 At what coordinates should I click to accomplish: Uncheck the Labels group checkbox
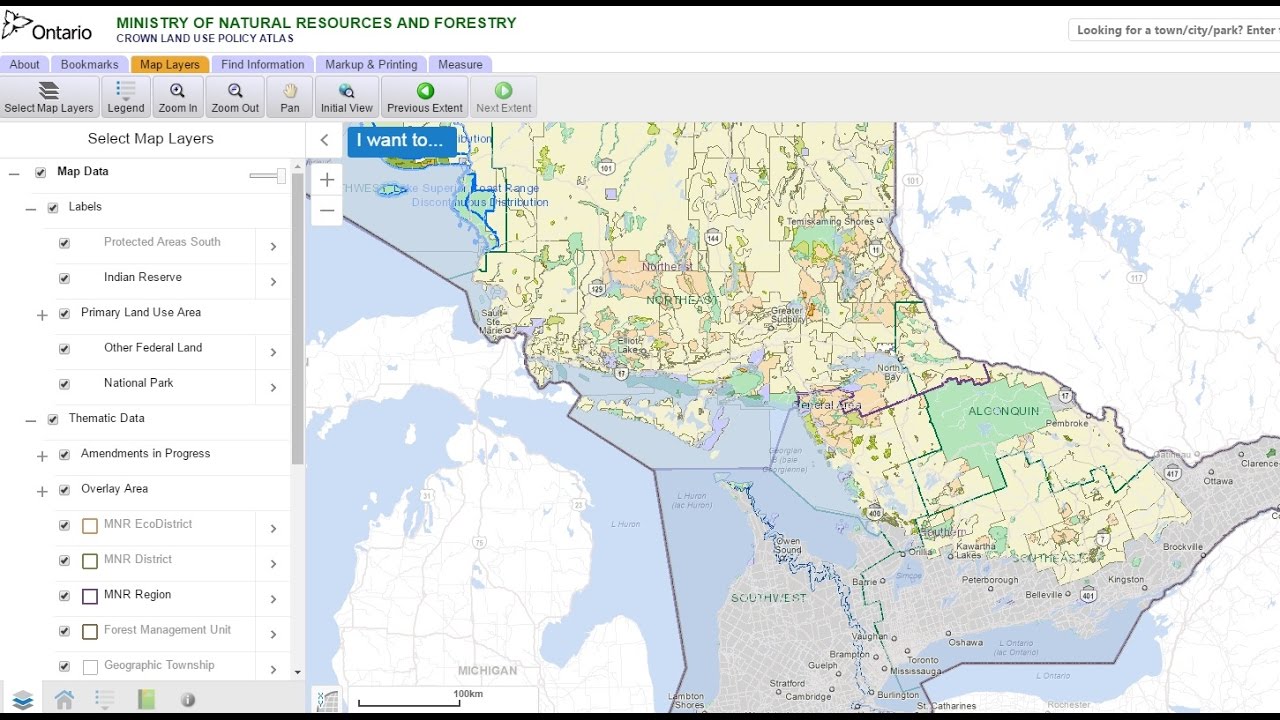53,208
